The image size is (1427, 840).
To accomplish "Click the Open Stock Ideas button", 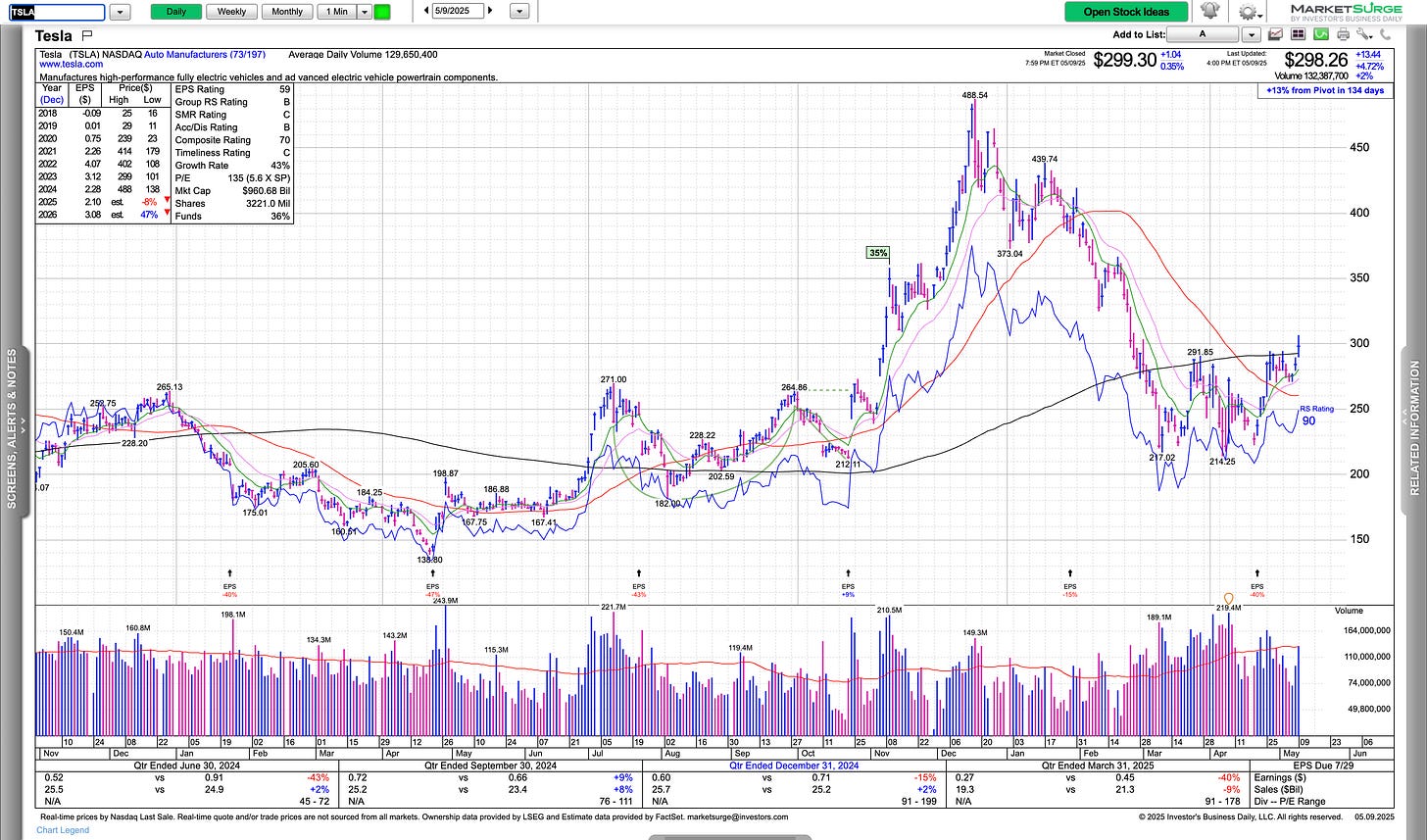I will tap(1126, 12).
